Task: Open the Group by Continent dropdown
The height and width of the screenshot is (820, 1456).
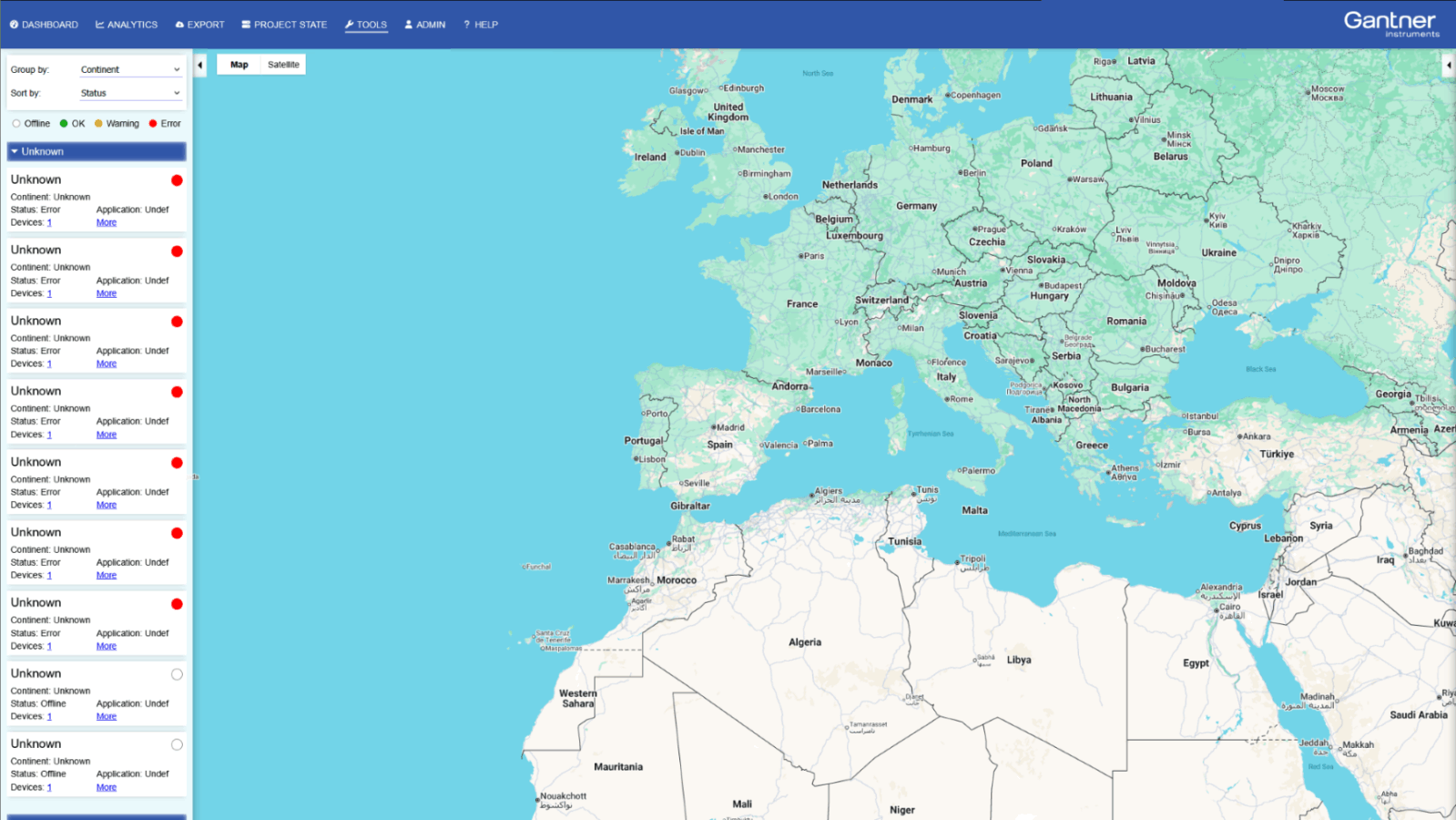Action: (x=130, y=69)
